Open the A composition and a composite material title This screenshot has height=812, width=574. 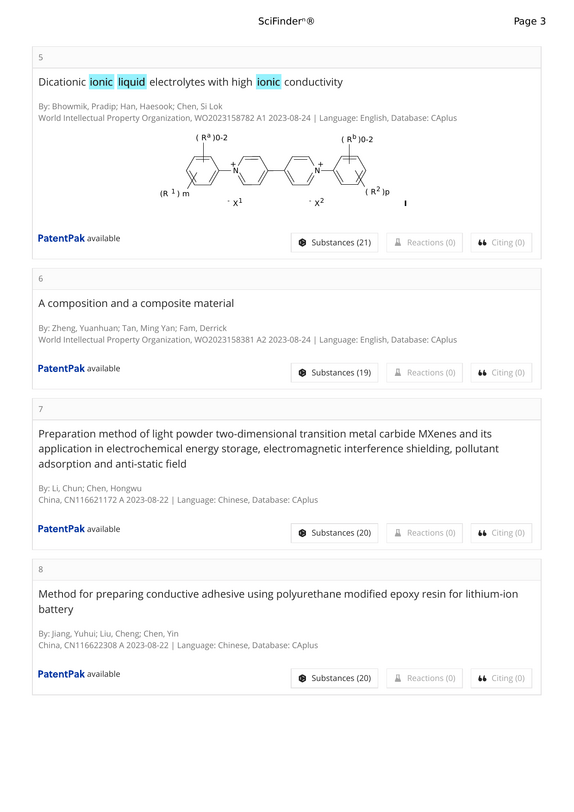[136, 303]
